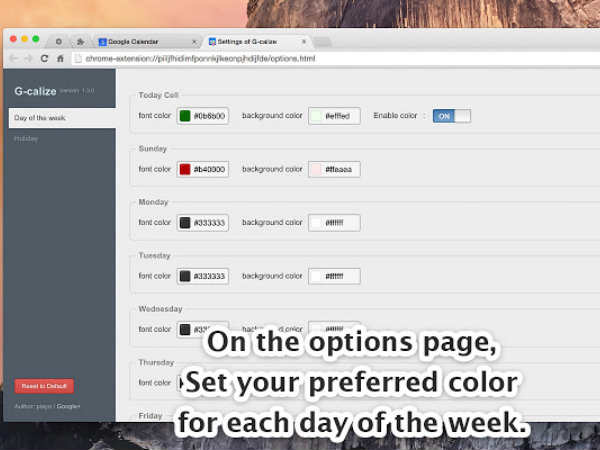This screenshot has width=600, height=450.
Task: Toggle the Enable color ON switch
Action: [452, 116]
